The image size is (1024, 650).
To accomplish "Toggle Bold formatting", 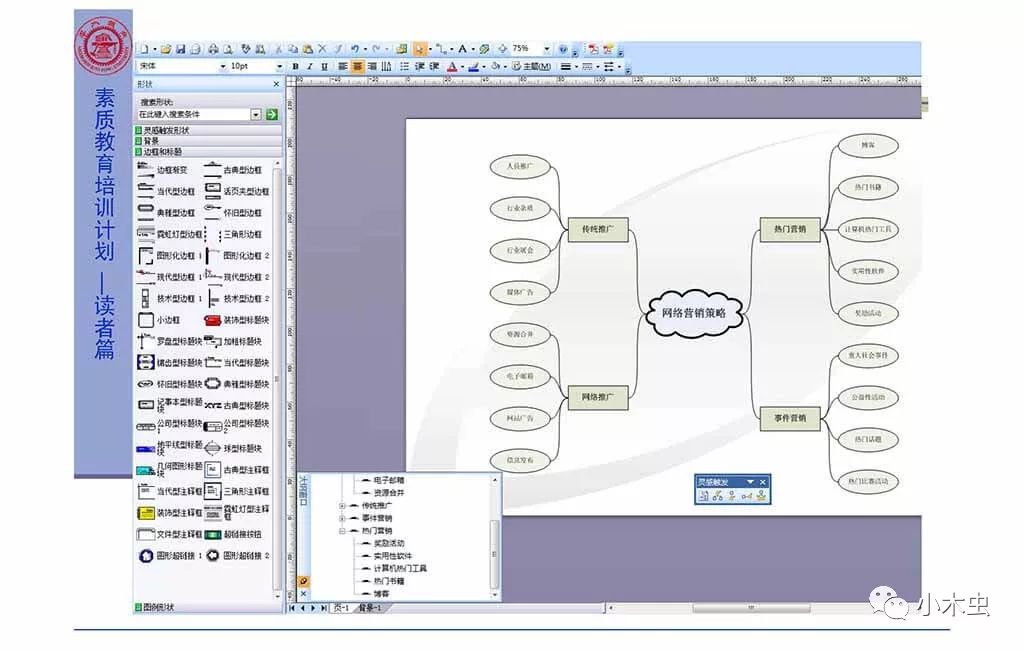I will [295, 67].
